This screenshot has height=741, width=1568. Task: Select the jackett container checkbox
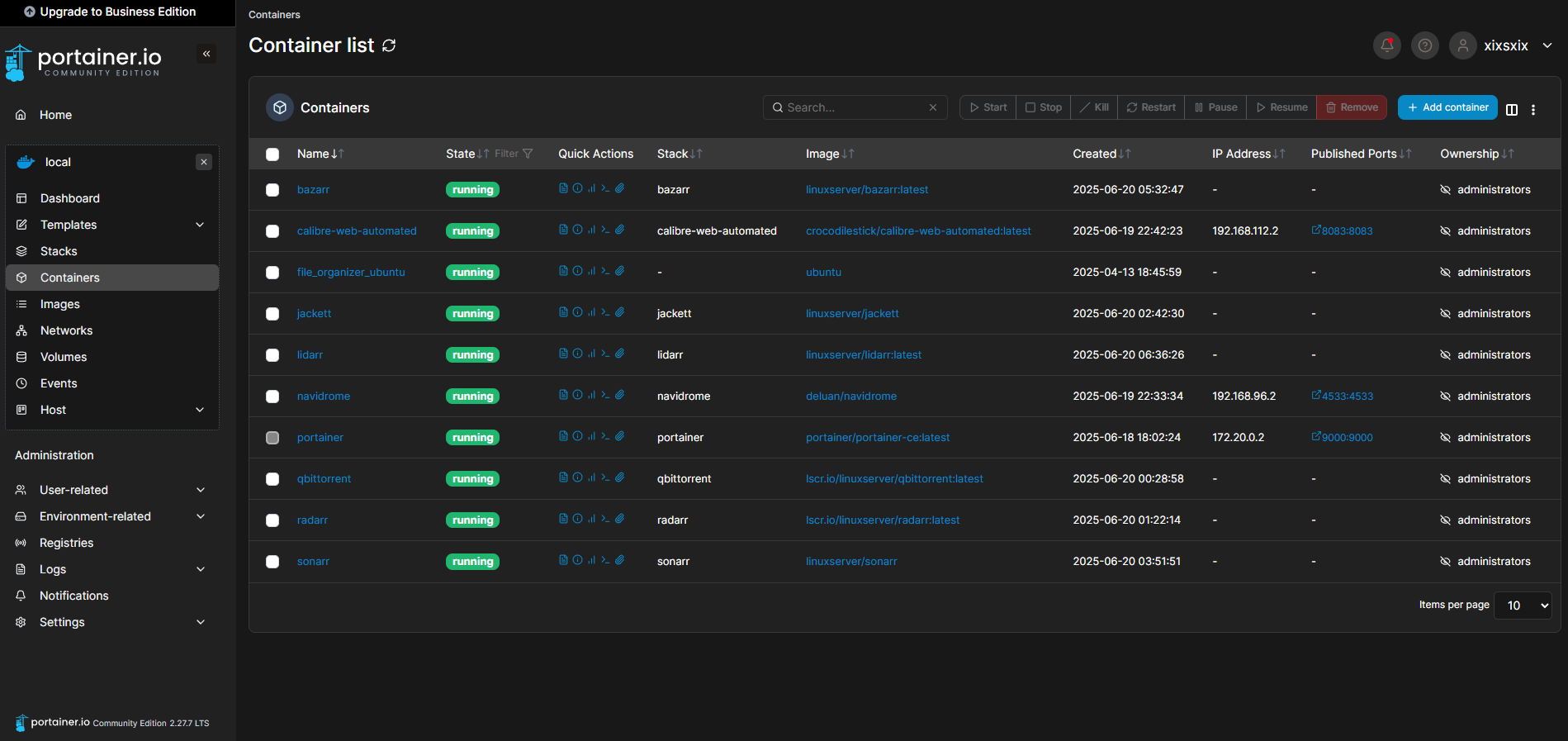pyautogui.click(x=272, y=314)
